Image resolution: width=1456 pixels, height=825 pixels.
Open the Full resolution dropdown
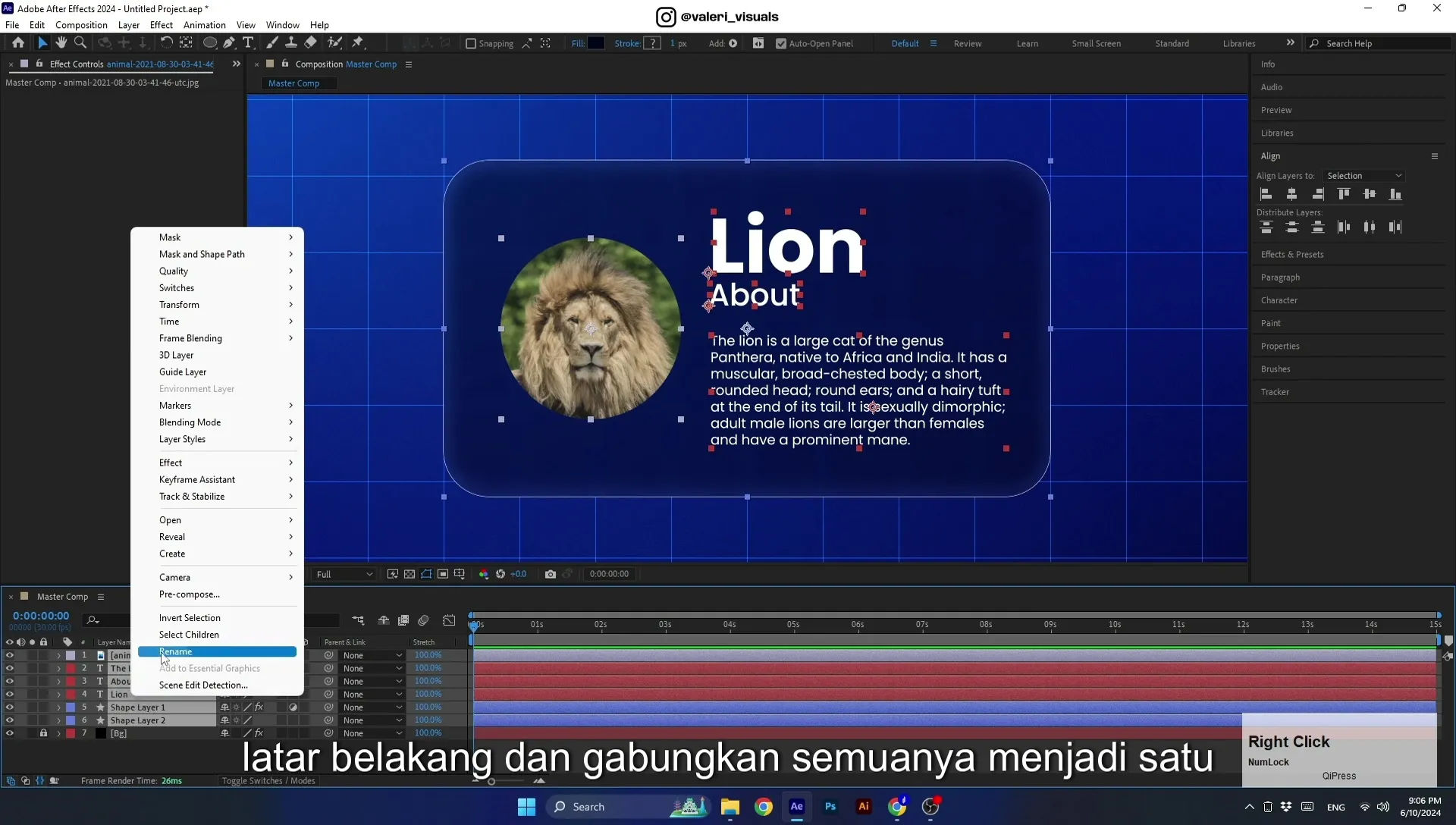pos(344,574)
